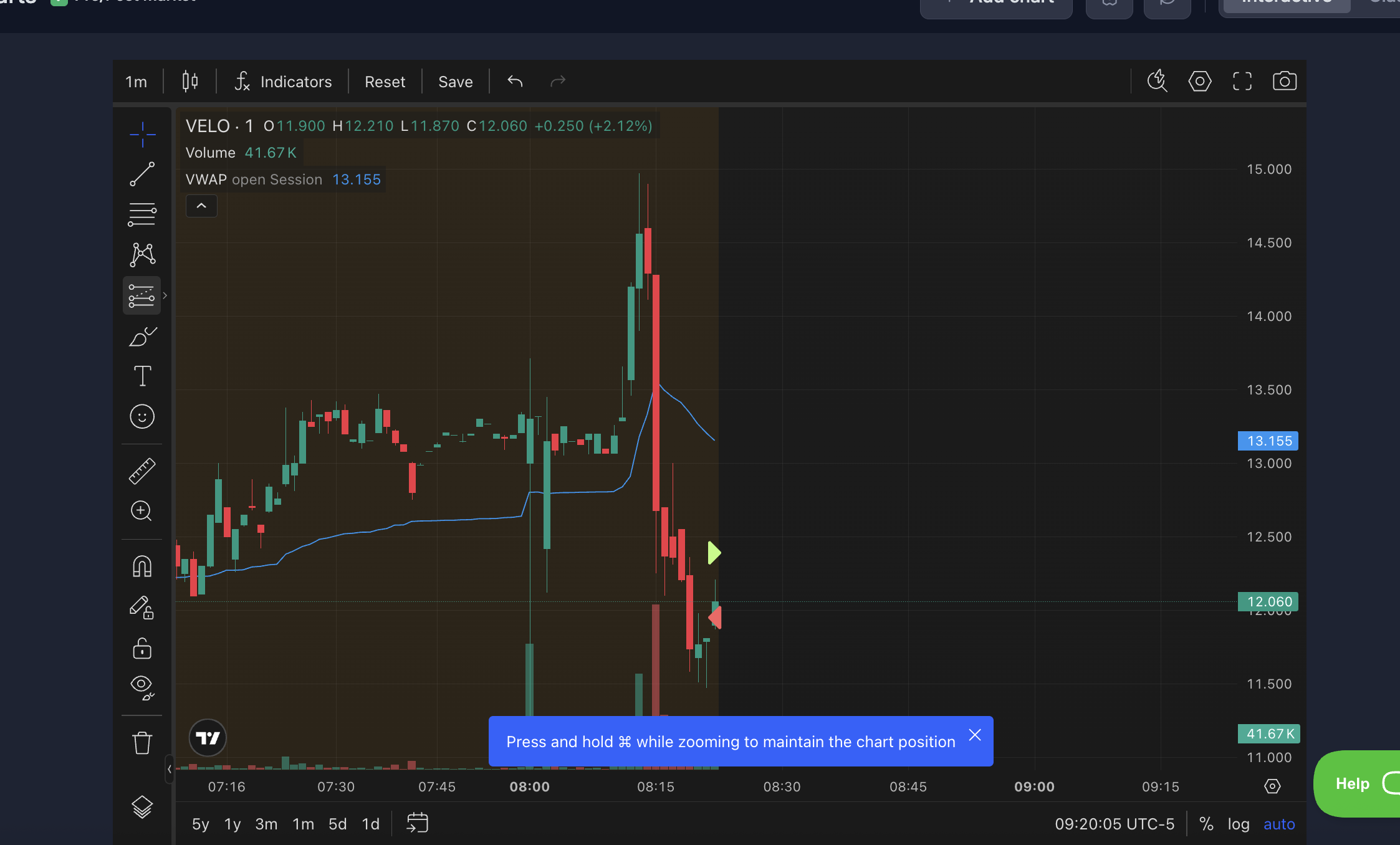Select the trend line drawing tool

[142, 174]
